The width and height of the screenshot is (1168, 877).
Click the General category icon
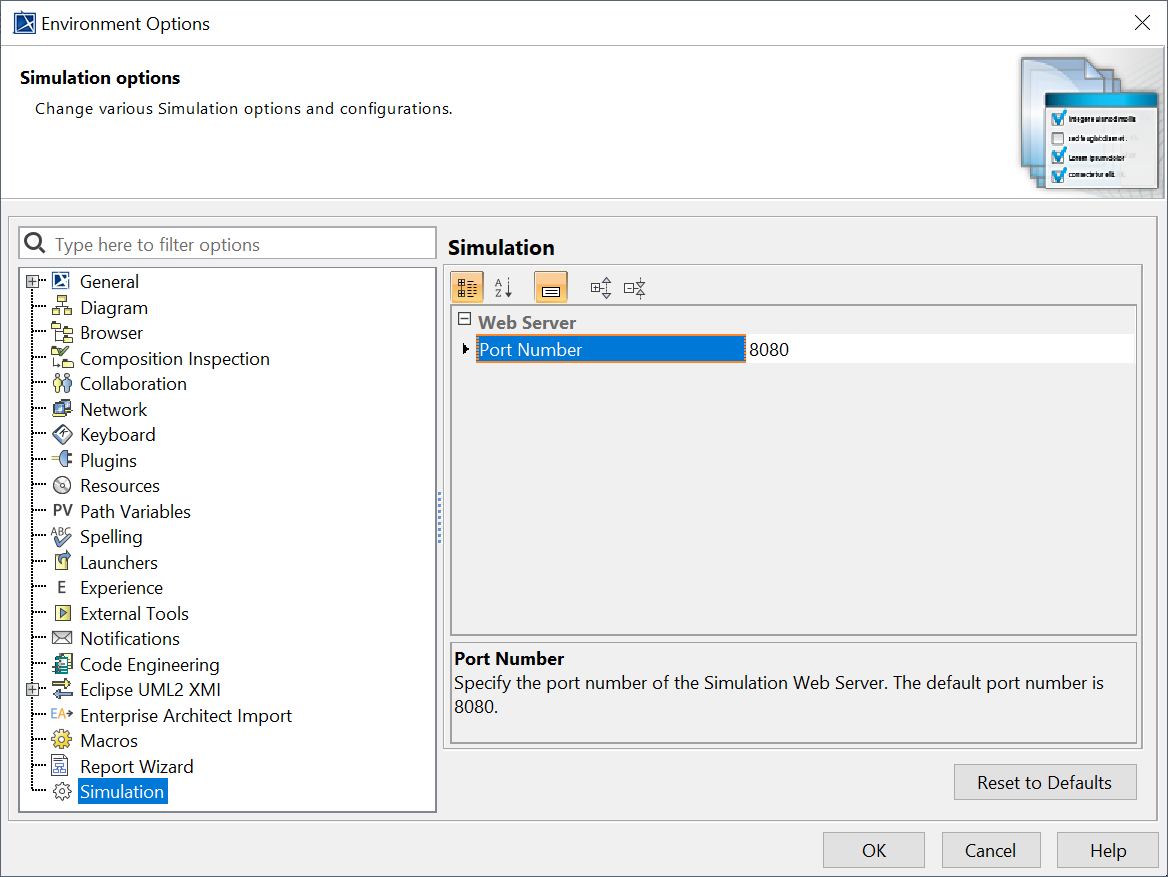click(62, 282)
